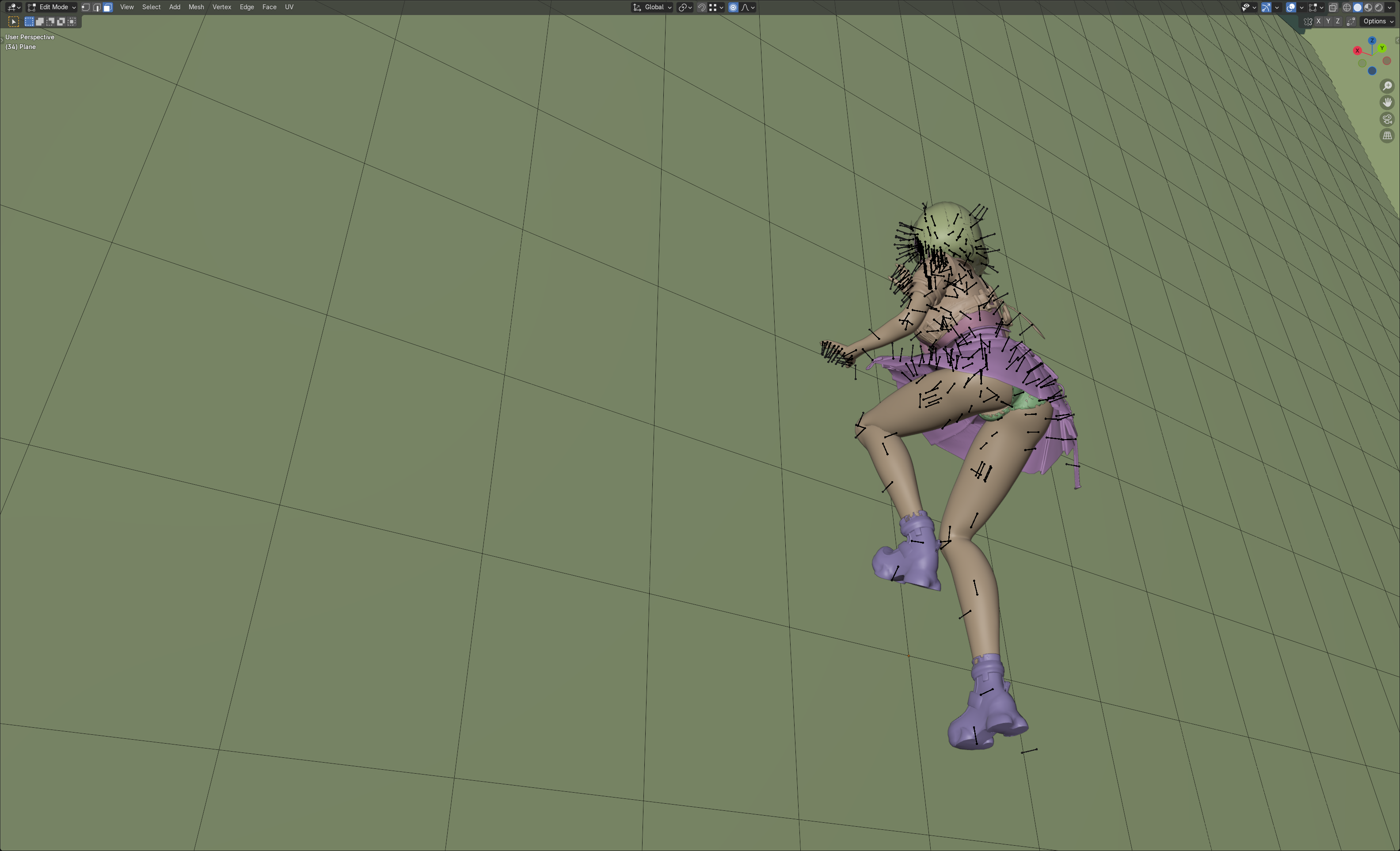Expand the sidebar with the arrow tab
The width and height of the screenshot is (1400, 851).
click(x=1397, y=40)
